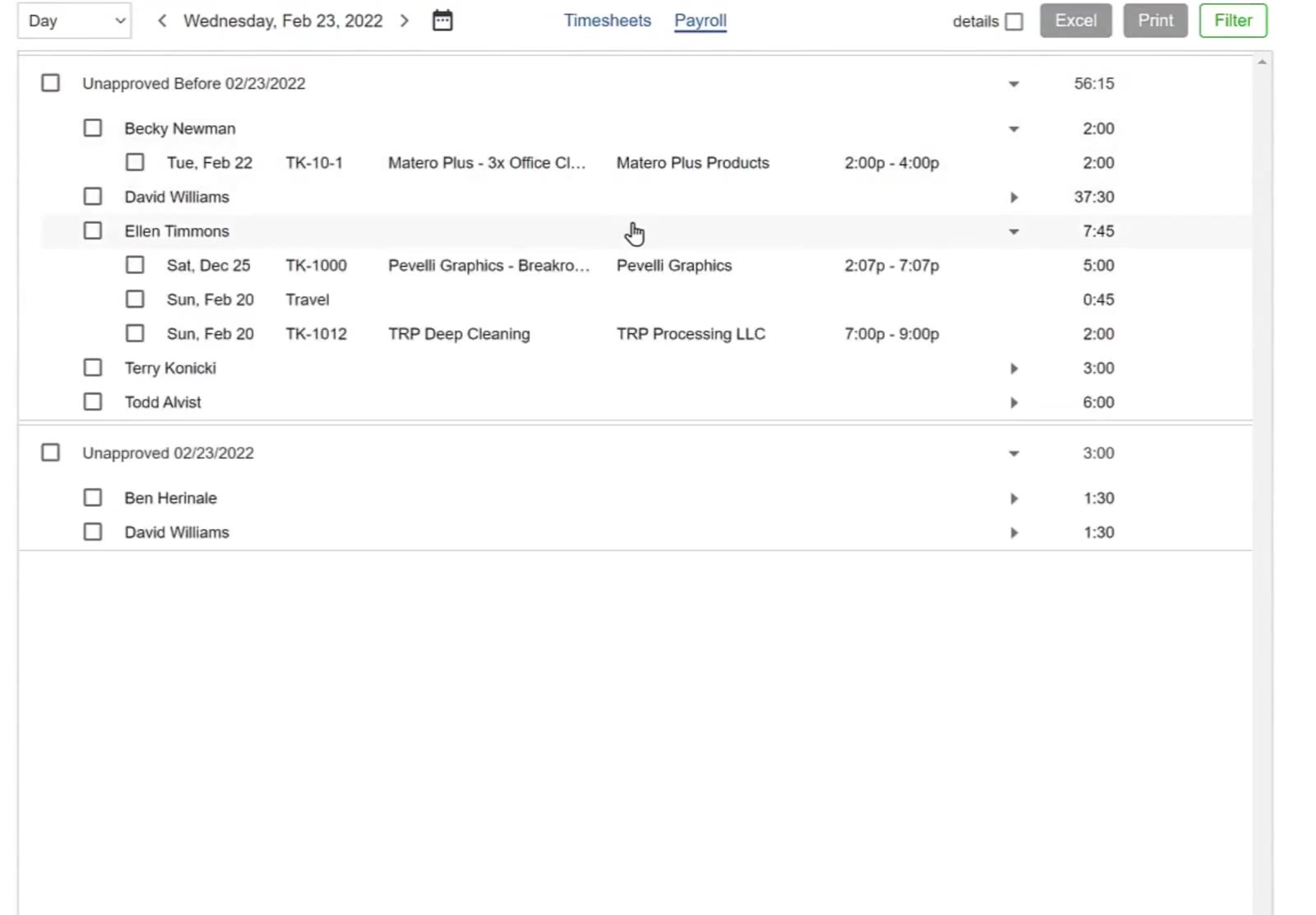Check the Unapproved Before 02/23/2022 checkbox

click(x=50, y=83)
